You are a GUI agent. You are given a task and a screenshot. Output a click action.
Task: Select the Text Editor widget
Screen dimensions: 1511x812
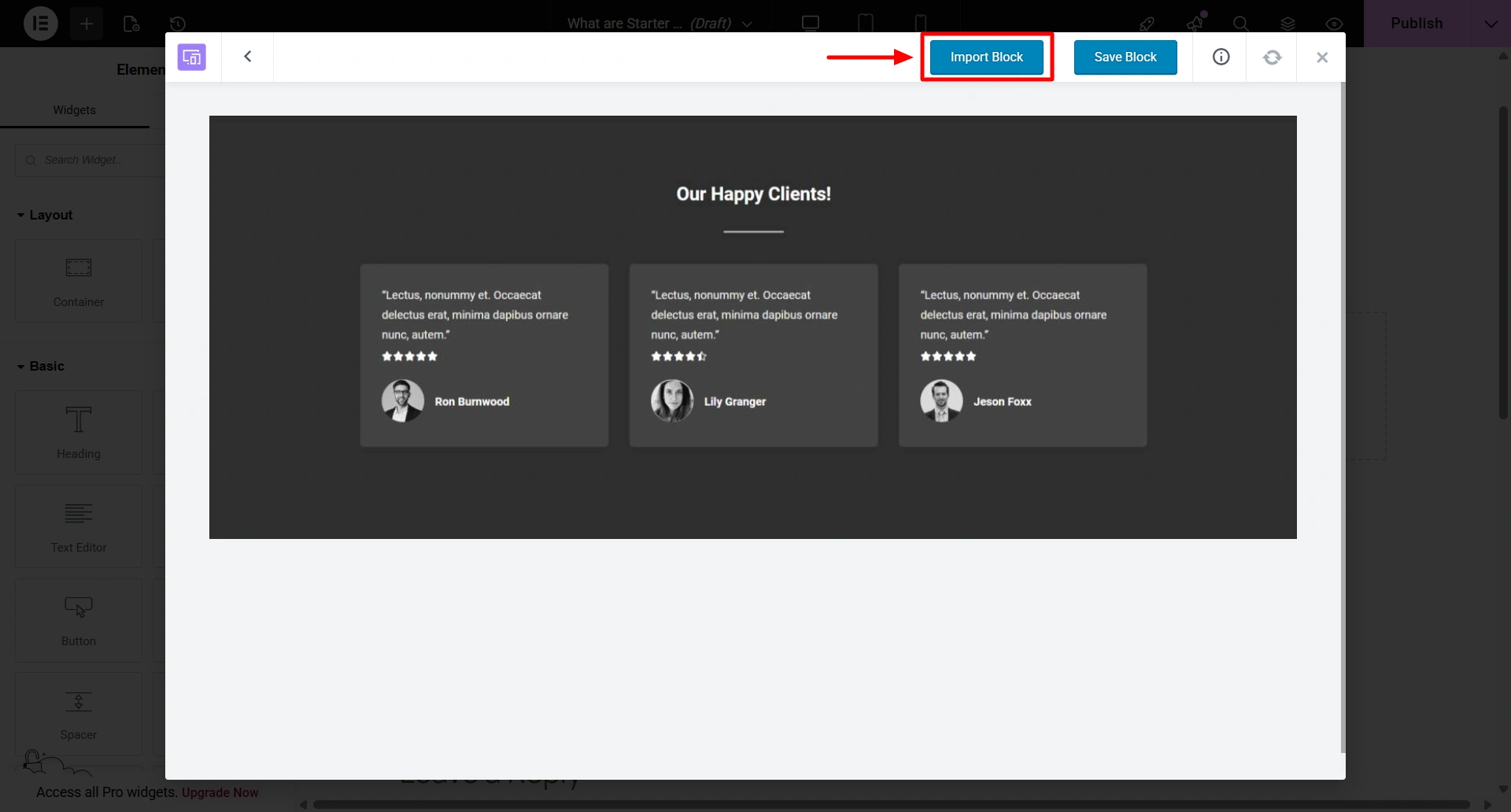79,526
